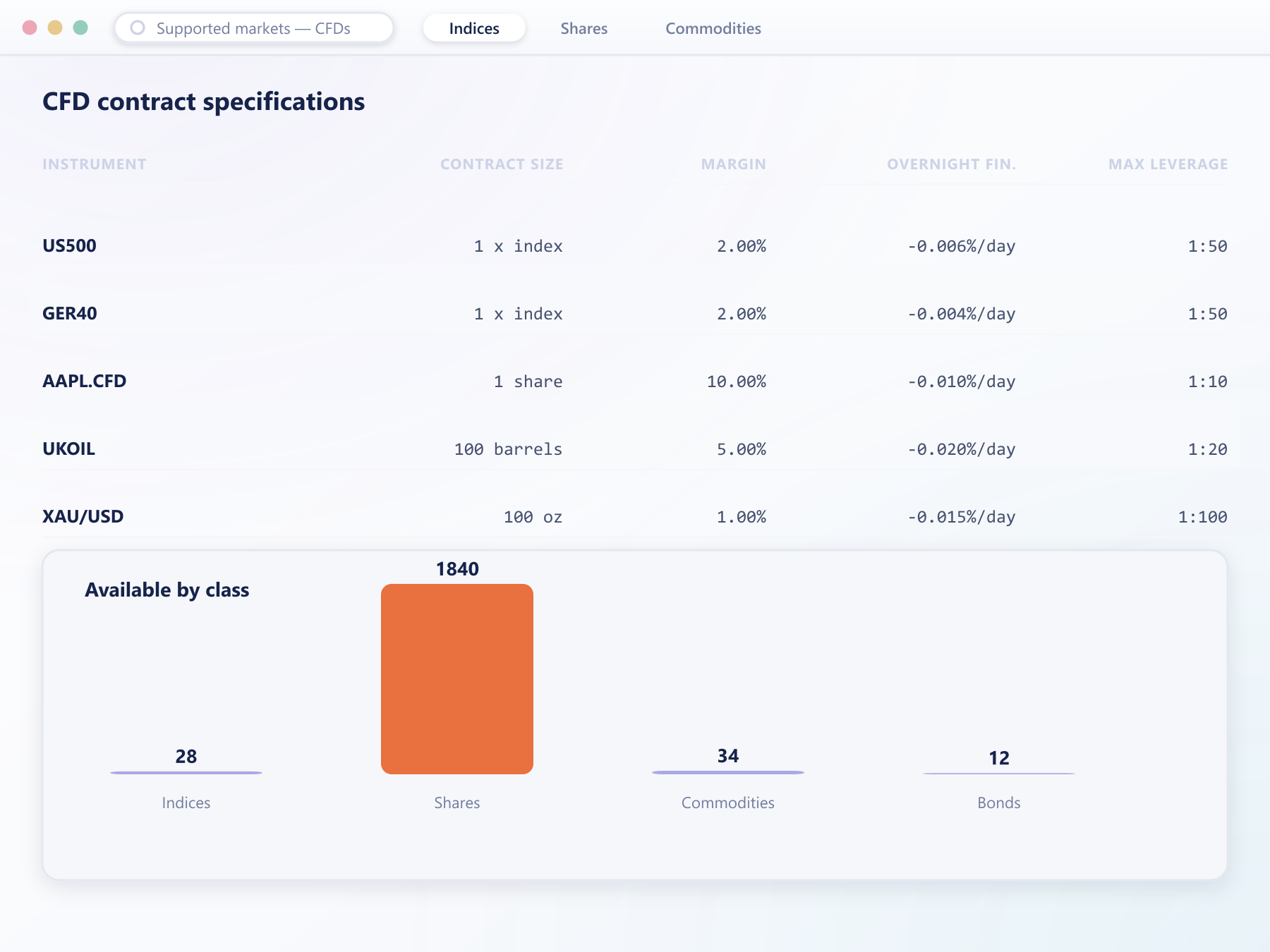Click US500 overnight financing -0.006%/day
This screenshot has height=952, width=1270.
tap(961, 246)
